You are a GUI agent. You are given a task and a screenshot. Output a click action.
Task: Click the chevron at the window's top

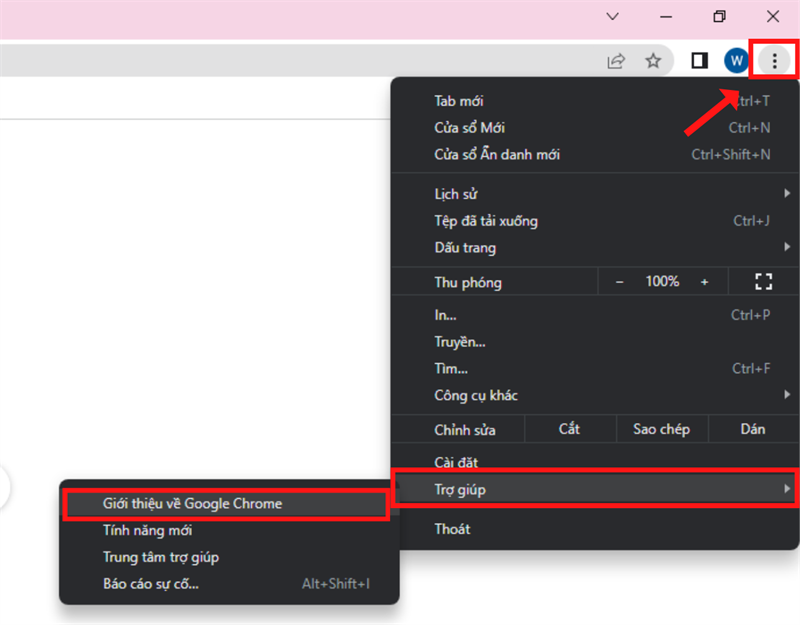[x=612, y=17]
